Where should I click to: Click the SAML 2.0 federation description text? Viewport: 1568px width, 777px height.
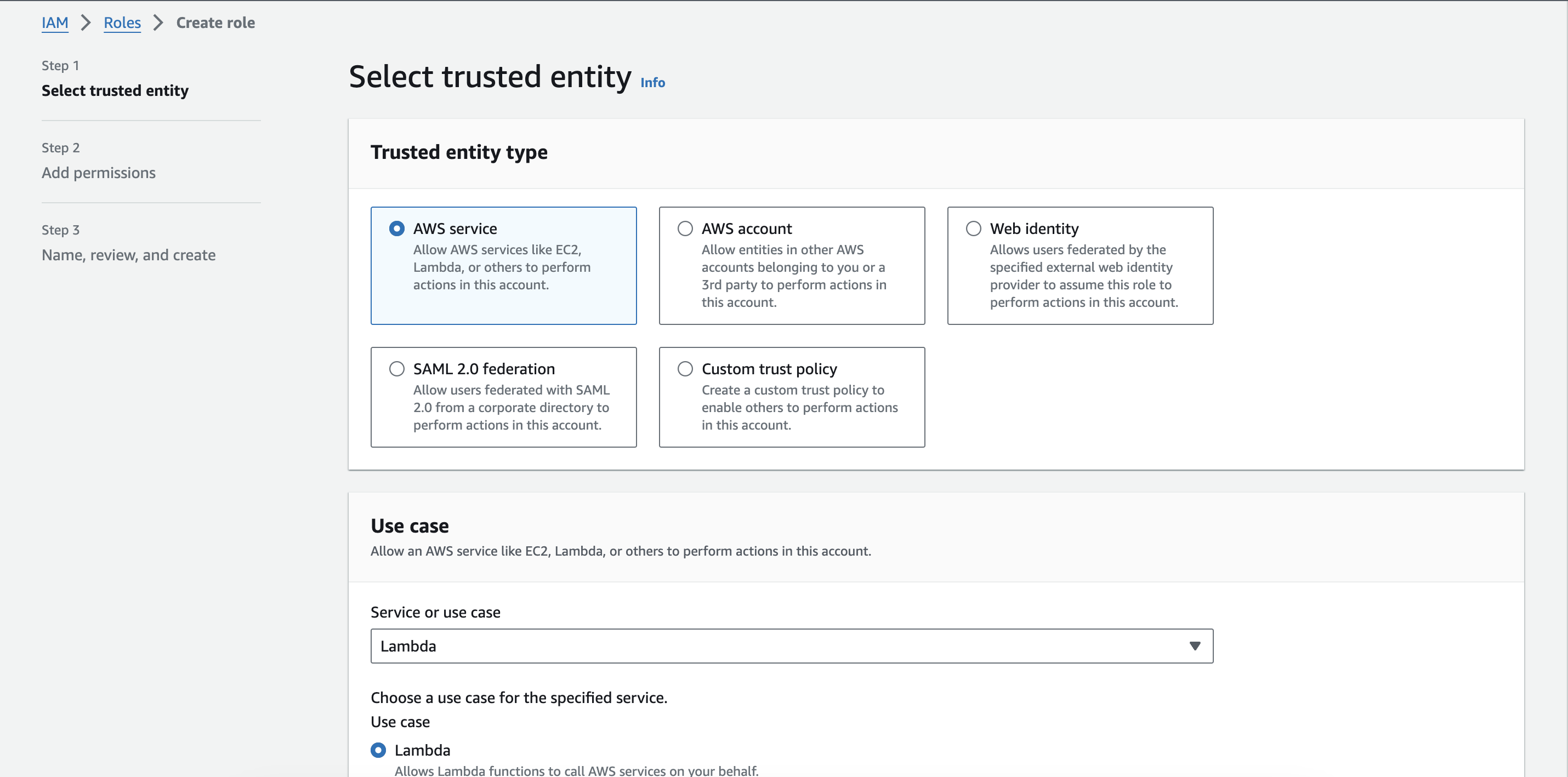(512, 407)
